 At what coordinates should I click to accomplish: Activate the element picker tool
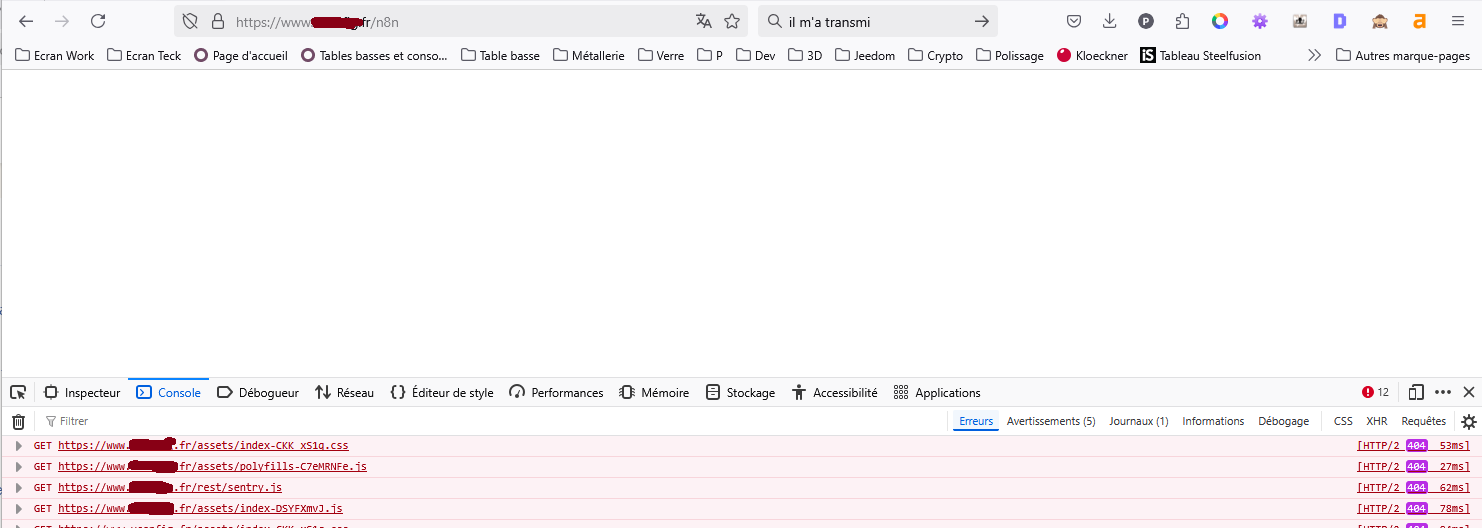18,393
